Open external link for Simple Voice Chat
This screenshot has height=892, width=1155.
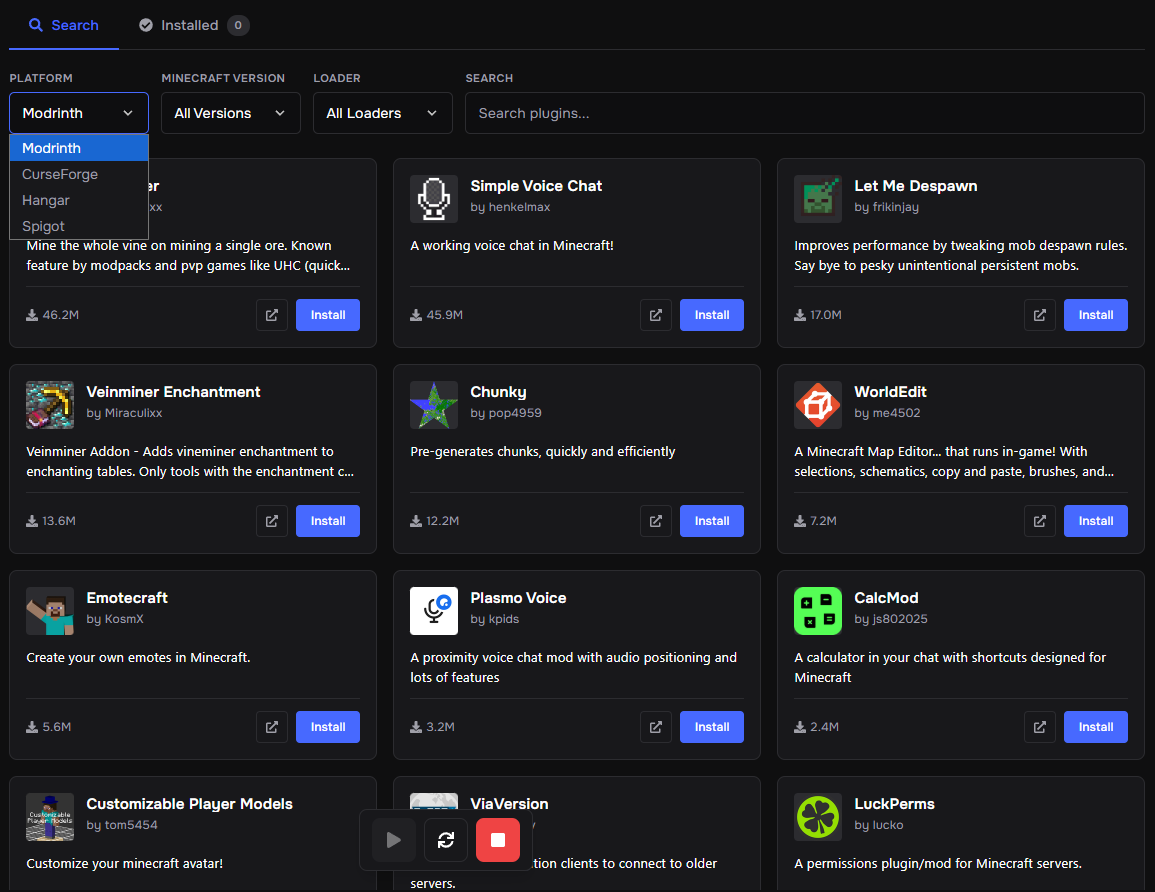(656, 315)
